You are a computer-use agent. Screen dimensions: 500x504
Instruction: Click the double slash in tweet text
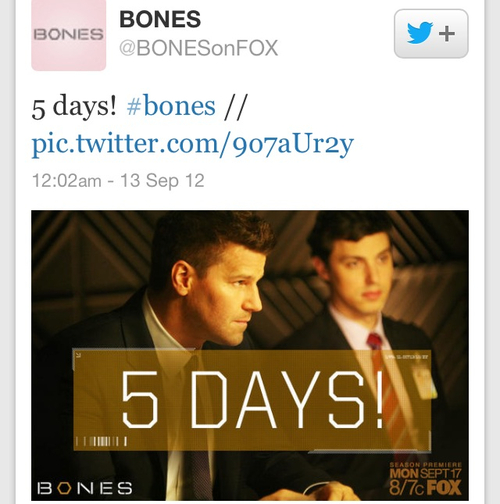coord(236,107)
